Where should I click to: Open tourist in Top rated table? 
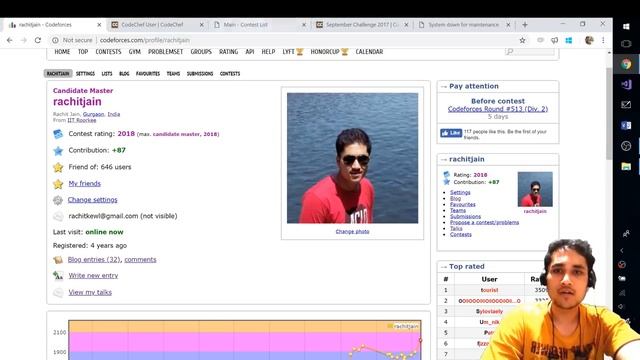click(489, 290)
